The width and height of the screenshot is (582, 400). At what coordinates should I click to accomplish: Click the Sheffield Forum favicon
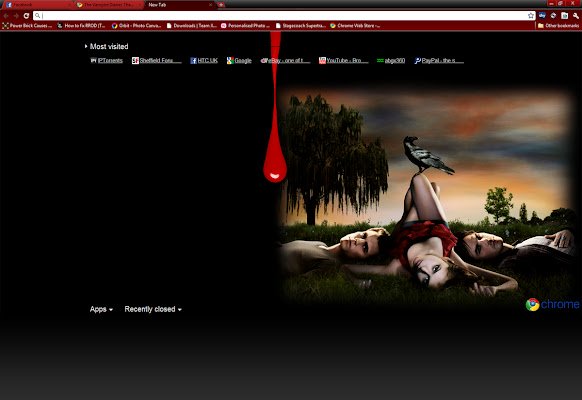point(135,60)
